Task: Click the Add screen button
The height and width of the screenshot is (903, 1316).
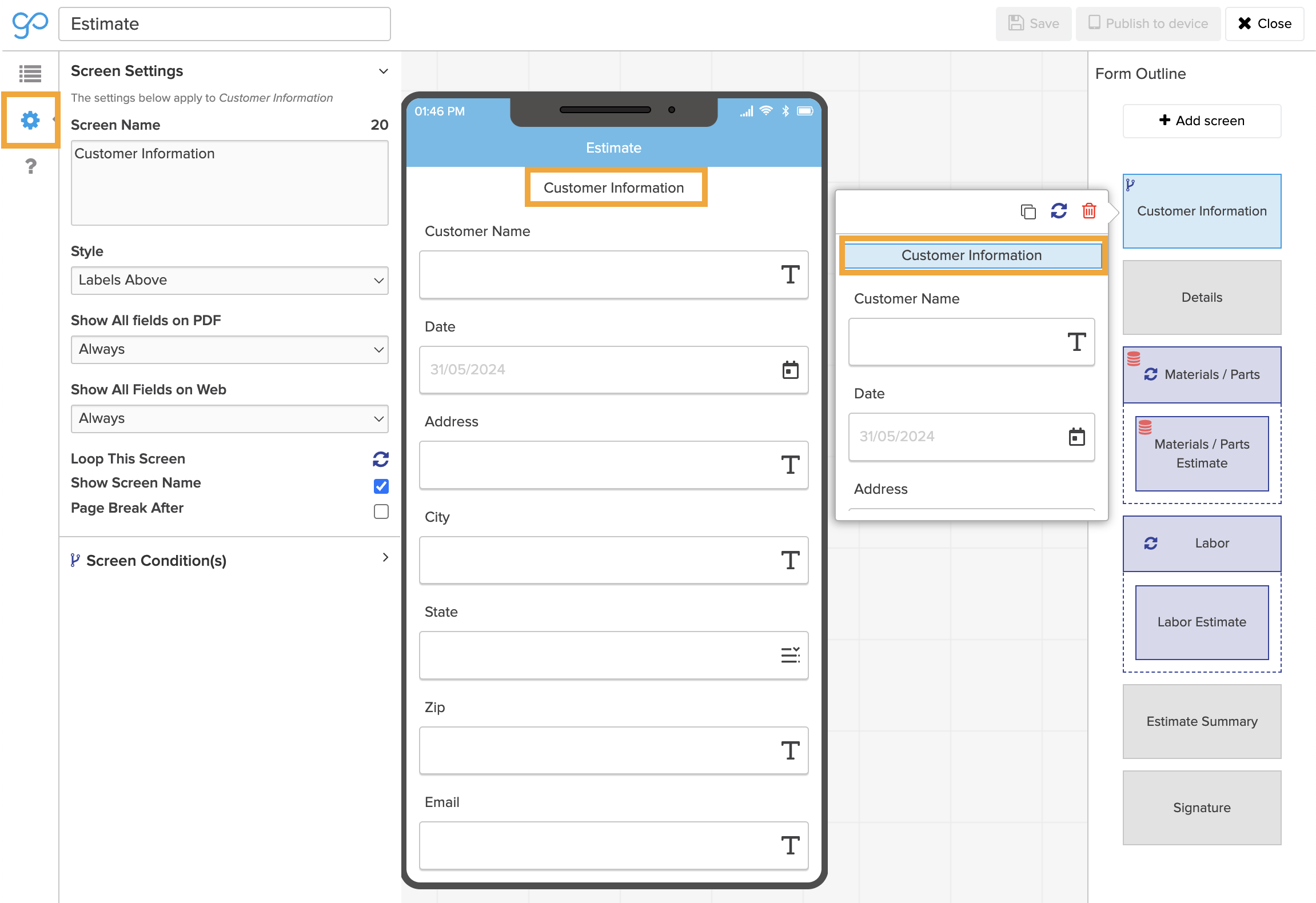Action: point(1201,121)
